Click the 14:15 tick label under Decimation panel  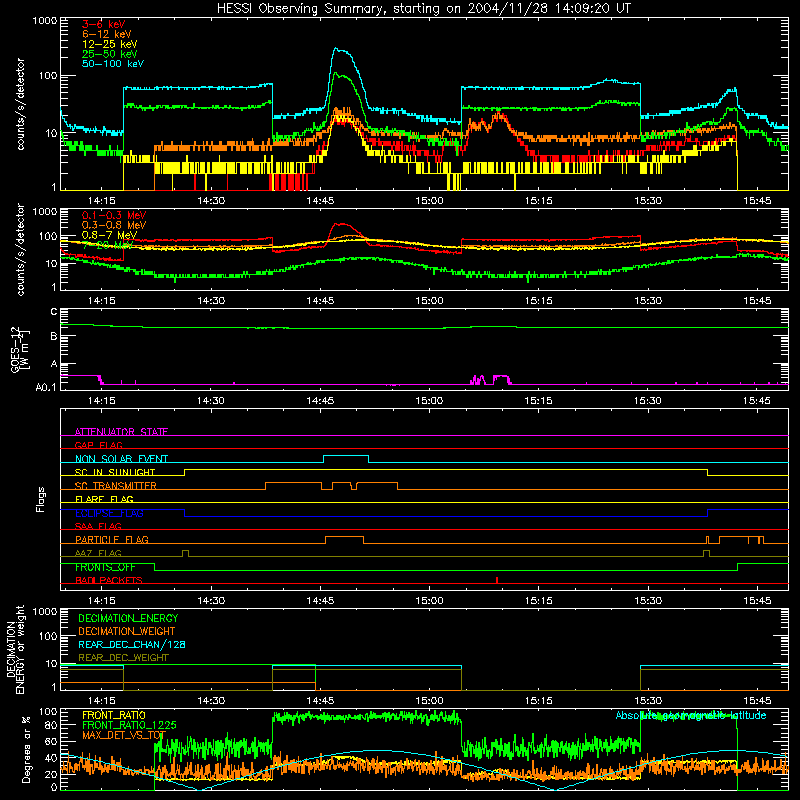click(102, 701)
